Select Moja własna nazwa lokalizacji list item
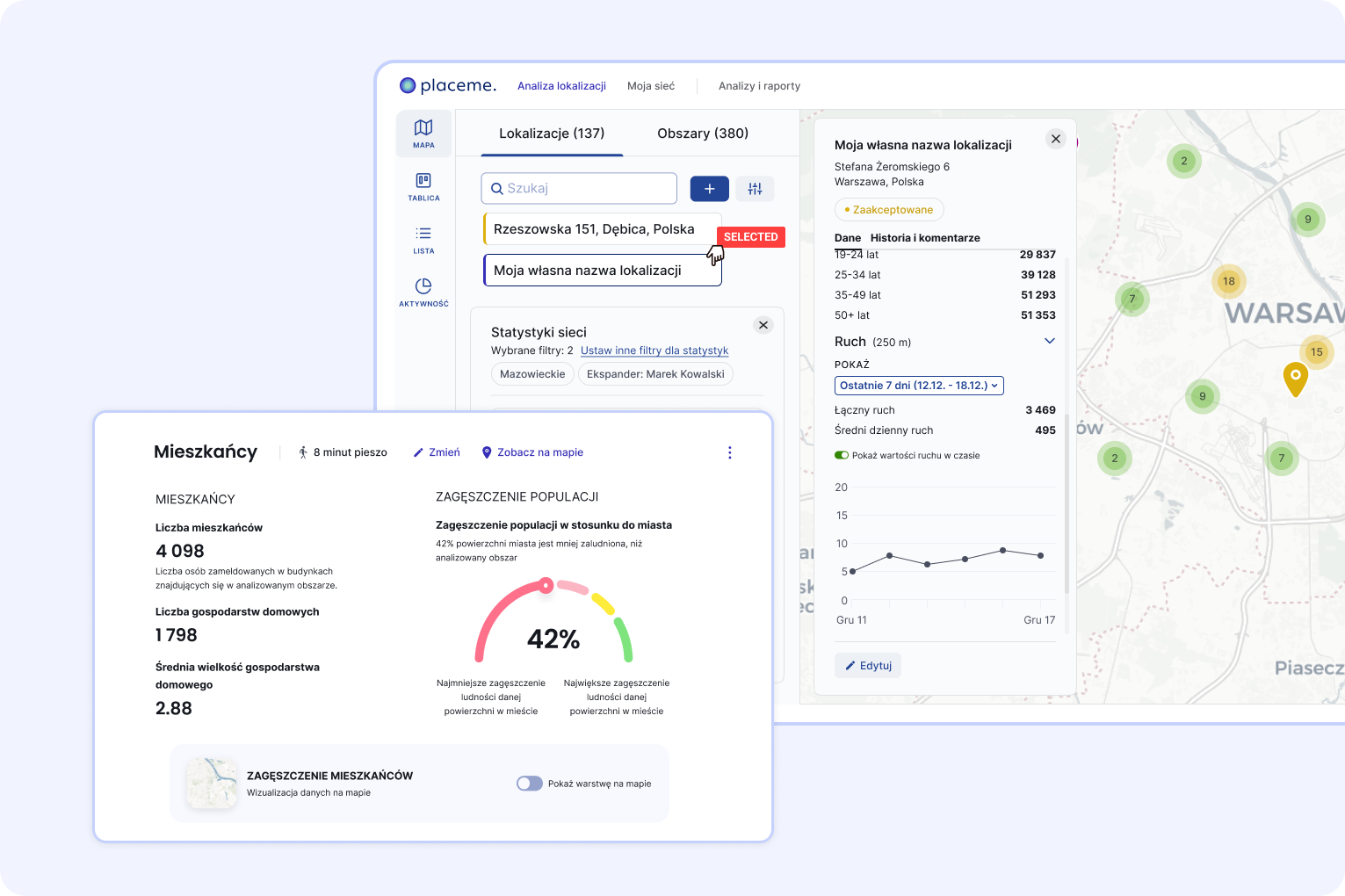Screen dimensions: 1345x896 tap(603, 271)
